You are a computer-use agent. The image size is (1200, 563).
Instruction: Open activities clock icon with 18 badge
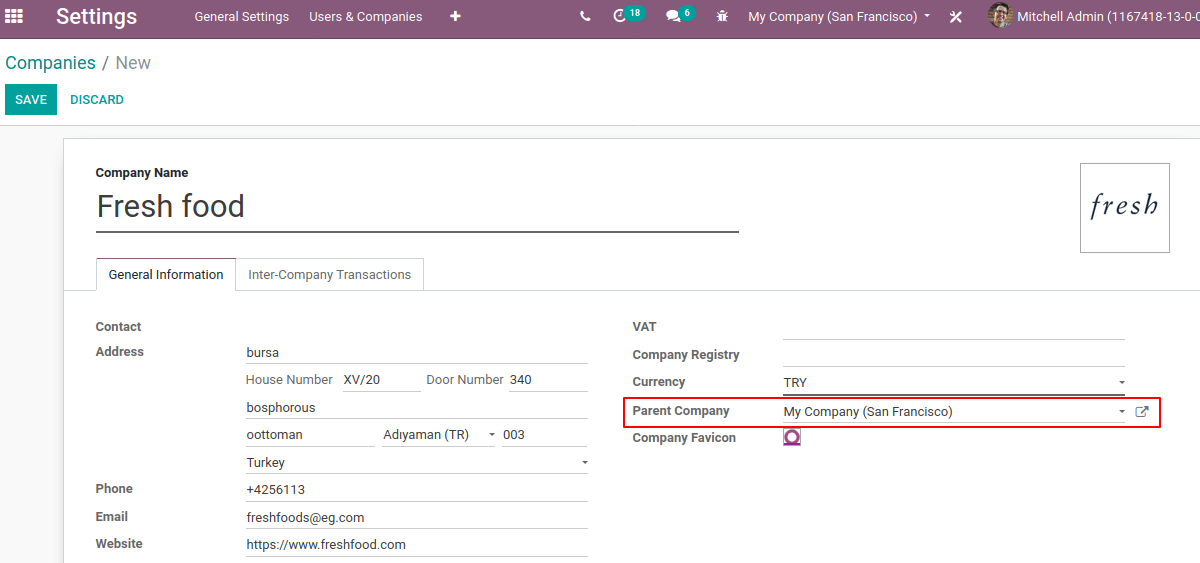tap(628, 15)
